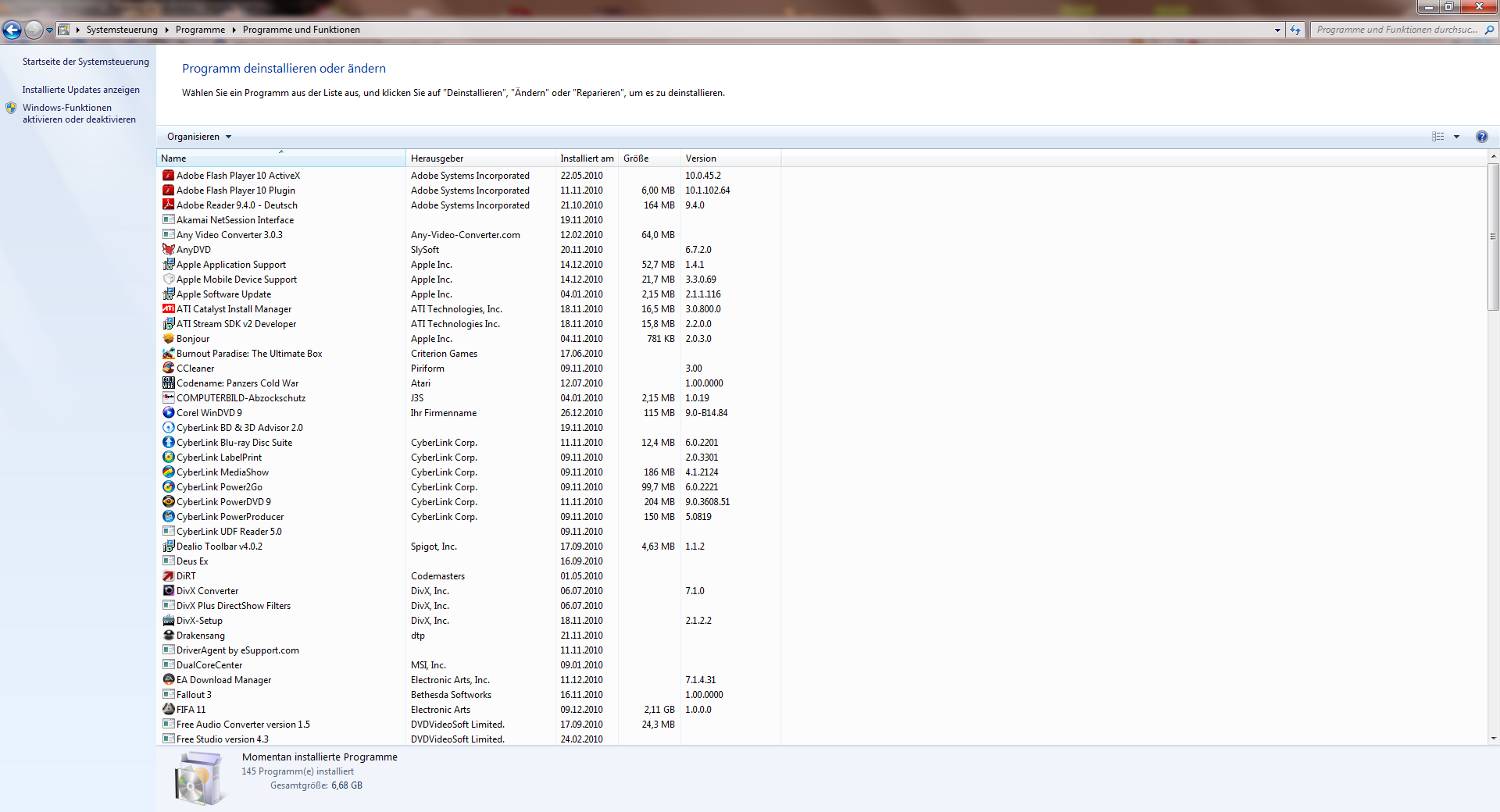The image size is (1500, 812).
Task: Select Free Audio Converter version 1.5
Action: [x=469, y=725]
